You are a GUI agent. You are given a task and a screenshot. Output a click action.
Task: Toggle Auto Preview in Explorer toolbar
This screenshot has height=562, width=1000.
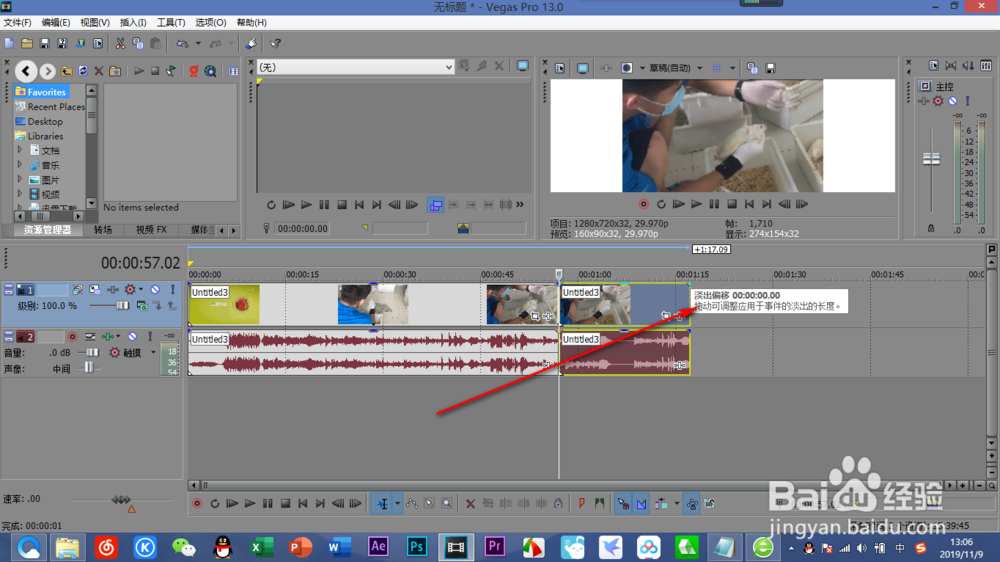point(171,71)
